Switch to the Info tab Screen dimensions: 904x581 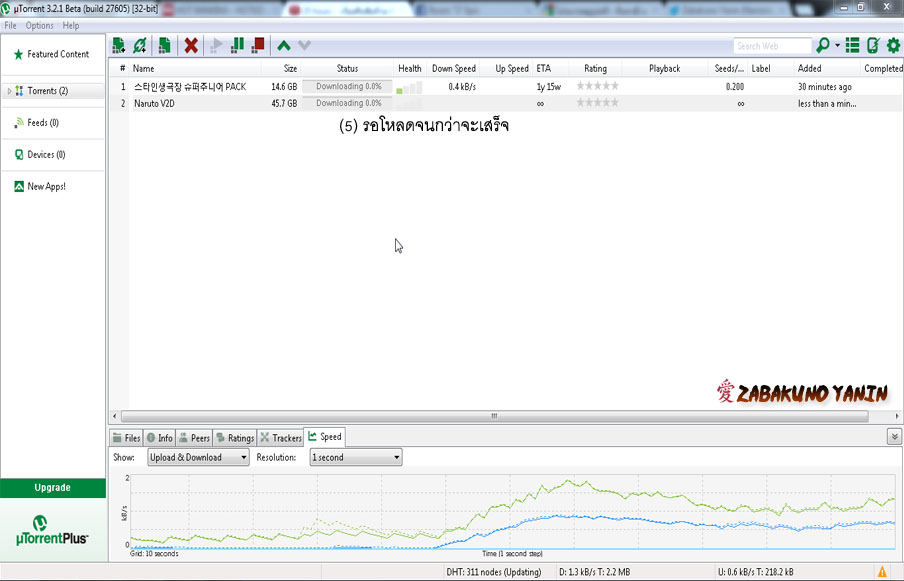click(159, 438)
